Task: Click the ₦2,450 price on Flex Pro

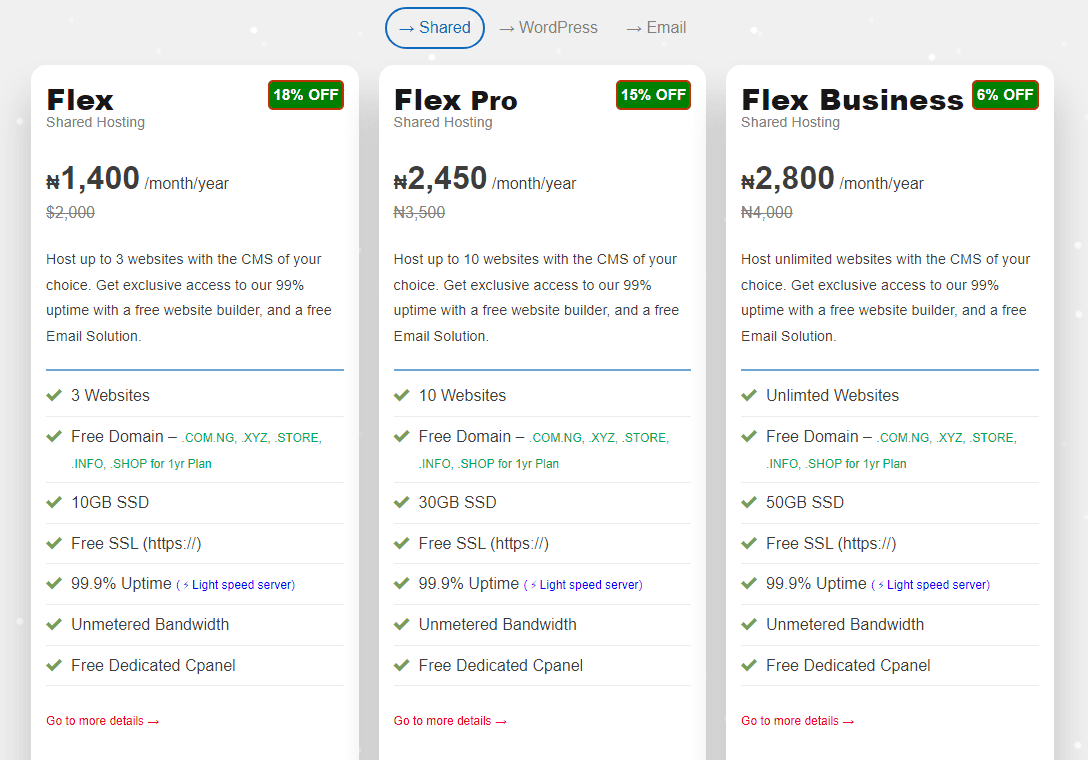Action: coord(441,180)
